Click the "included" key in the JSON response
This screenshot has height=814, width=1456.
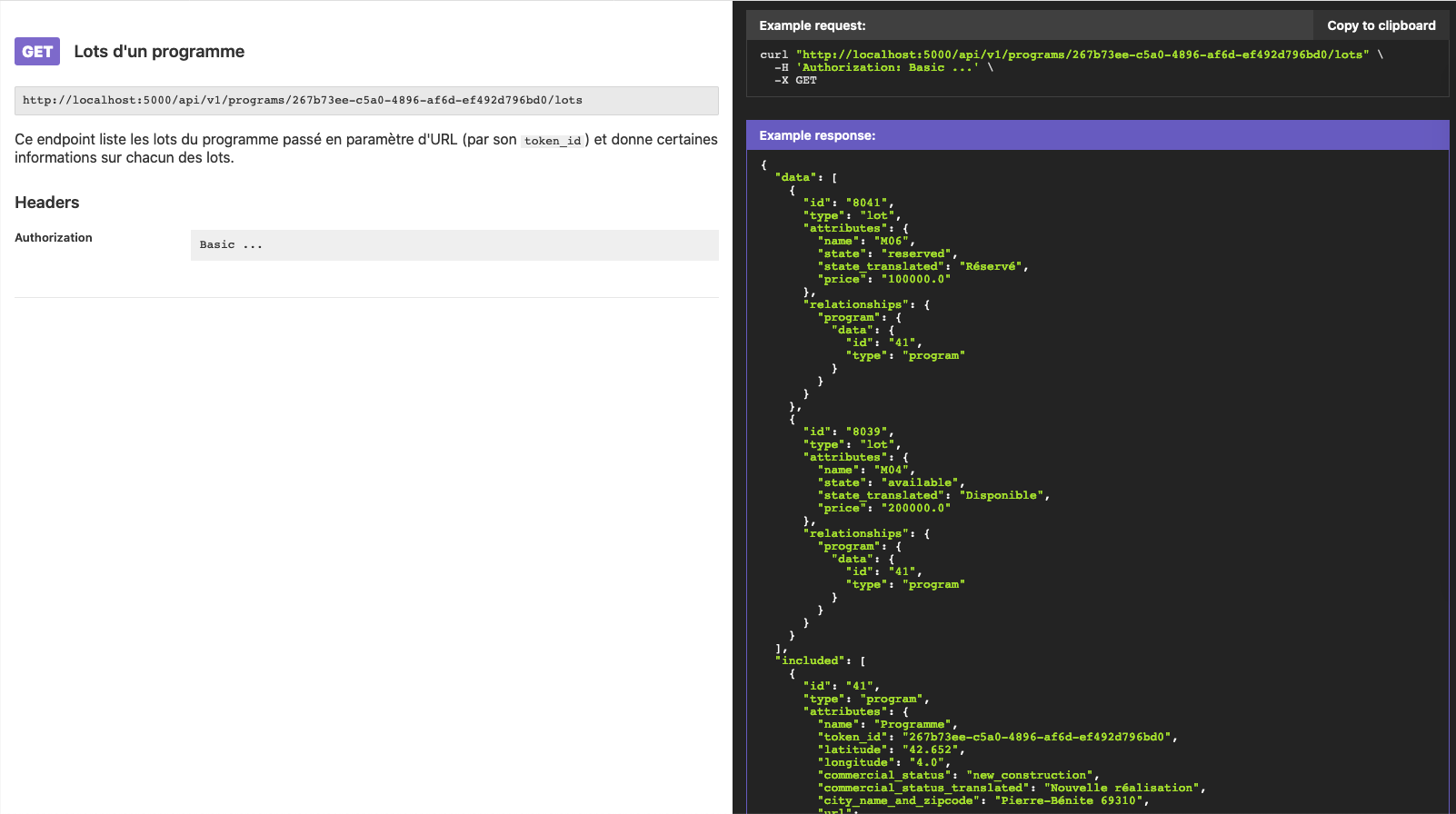[x=811, y=660]
